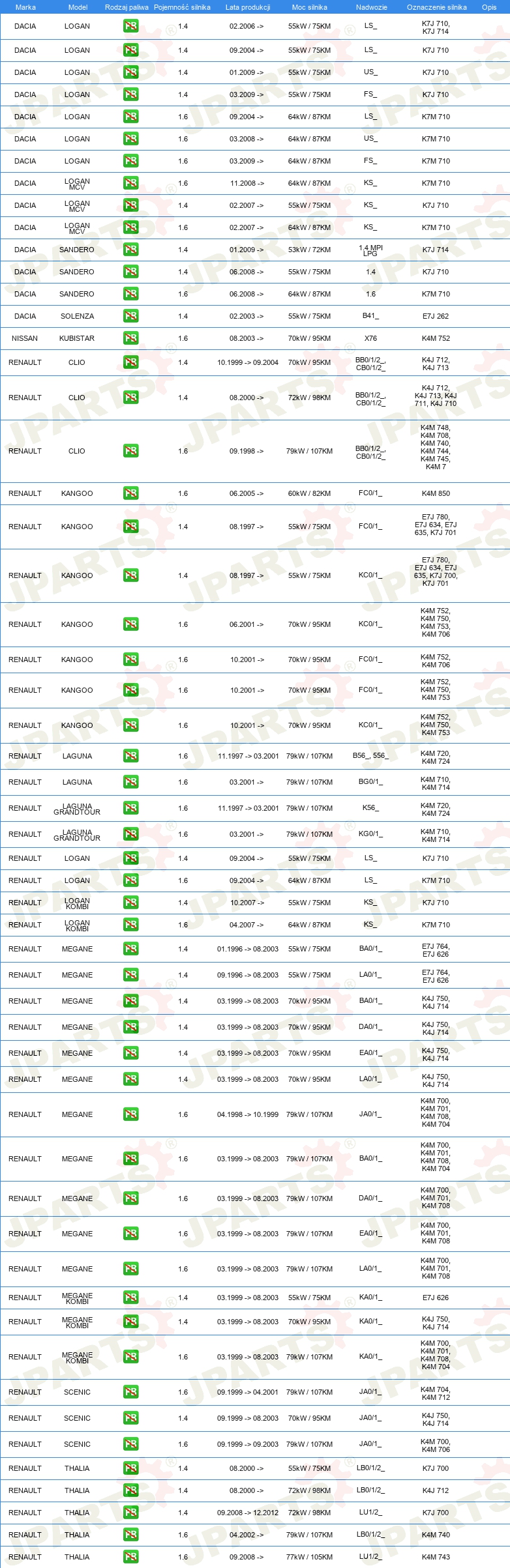Select the SOLENZA model cell

point(77,316)
